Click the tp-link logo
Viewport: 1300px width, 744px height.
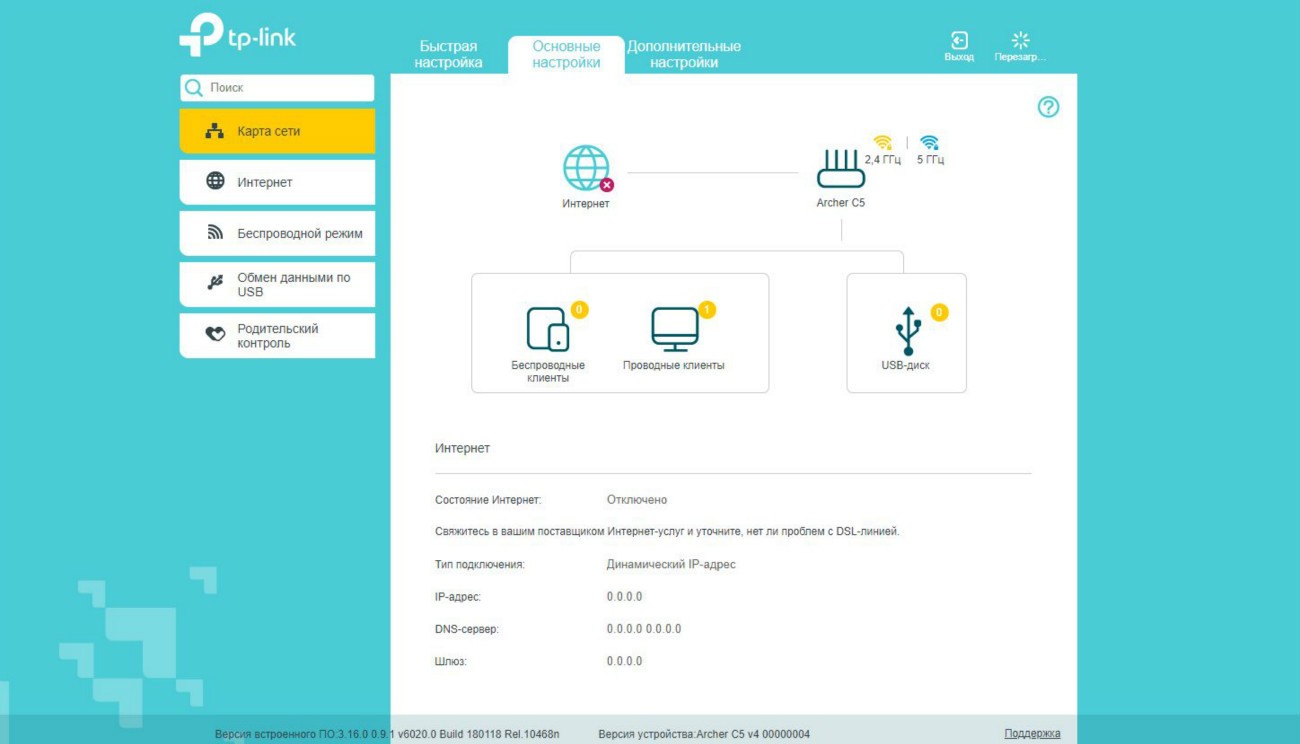point(238,35)
